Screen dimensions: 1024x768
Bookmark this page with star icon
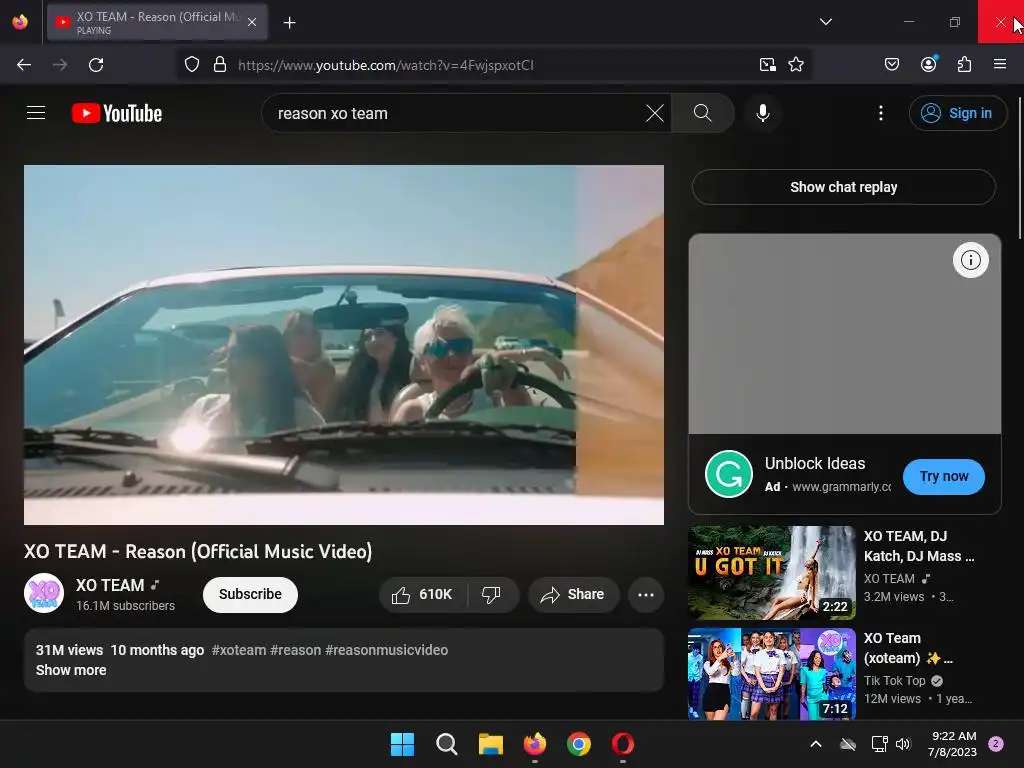(x=795, y=65)
